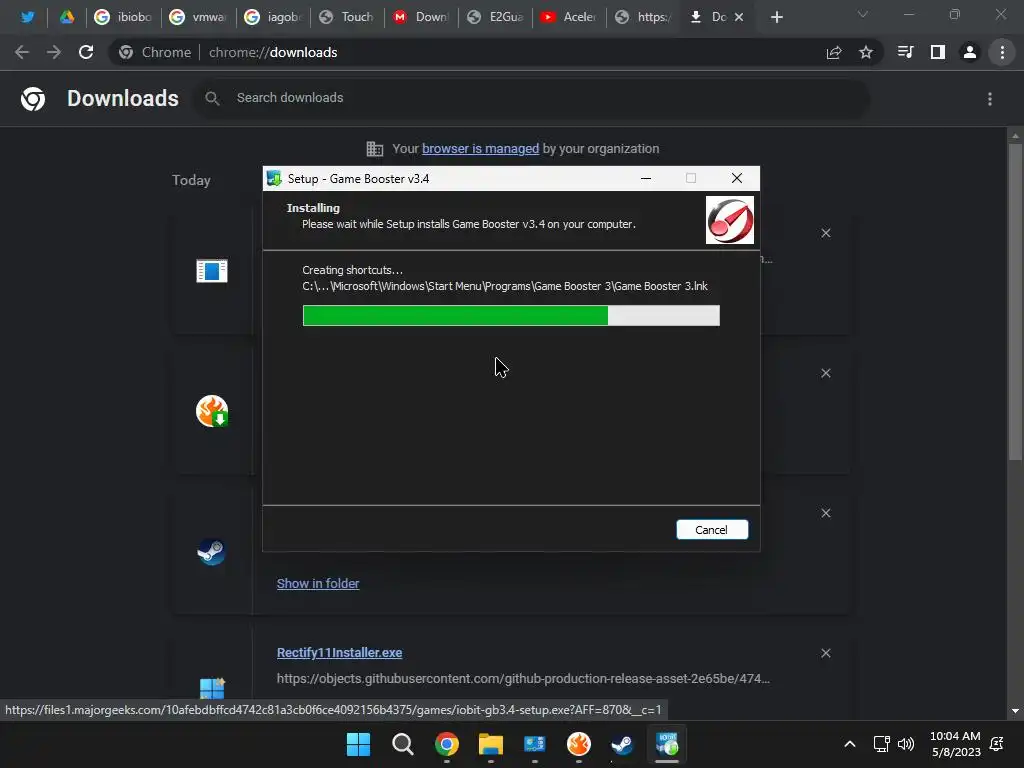Remove the Steam download from list
The height and width of the screenshot is (768, 1024).
pos(825,513)
